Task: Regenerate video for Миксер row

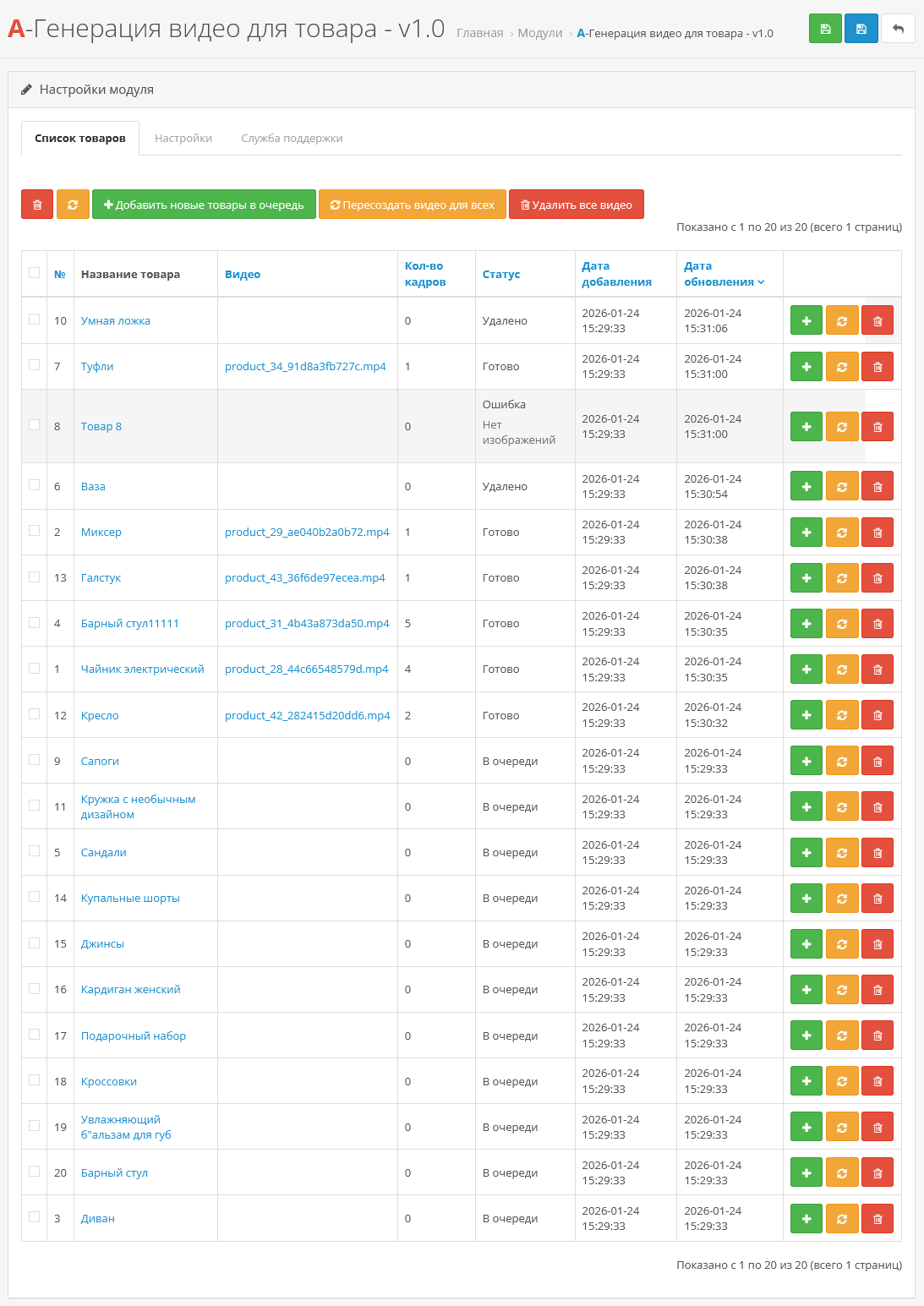Action: pyautogui.click(x=841, y=533)
